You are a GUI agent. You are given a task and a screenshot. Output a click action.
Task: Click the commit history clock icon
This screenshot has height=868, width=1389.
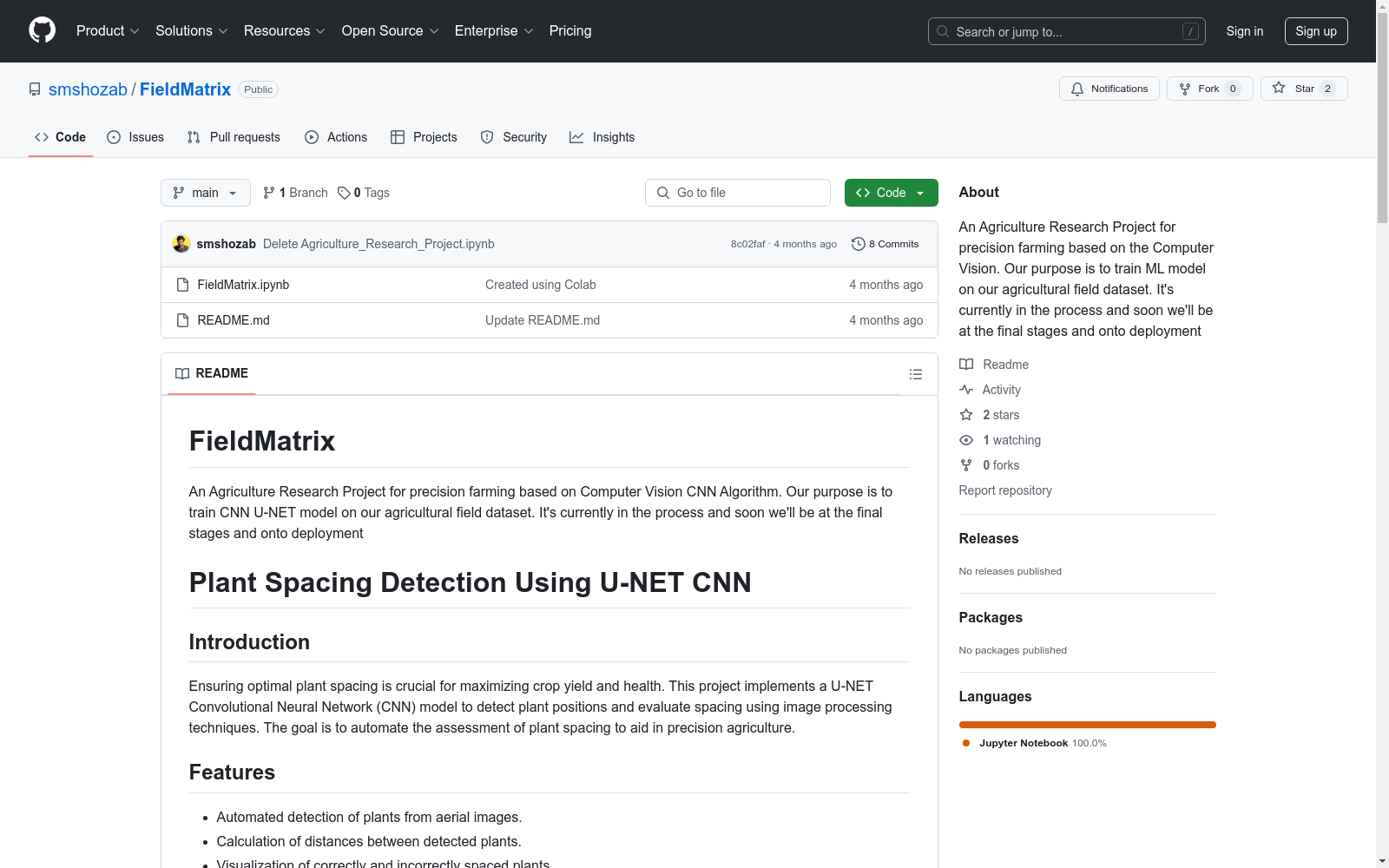coord(858,244)
